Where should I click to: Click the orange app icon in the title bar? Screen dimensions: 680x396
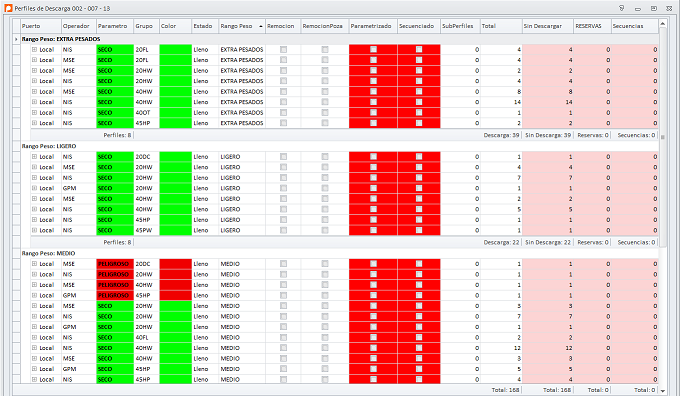point(8,8)
